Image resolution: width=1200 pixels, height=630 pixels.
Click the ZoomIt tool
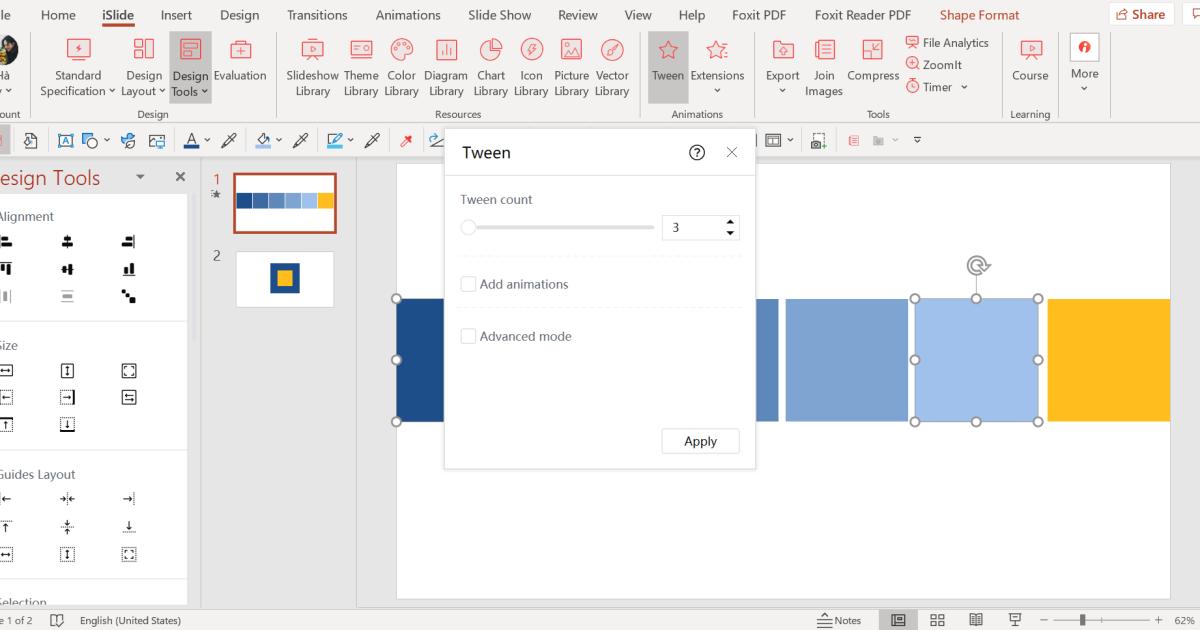(934, 64)
